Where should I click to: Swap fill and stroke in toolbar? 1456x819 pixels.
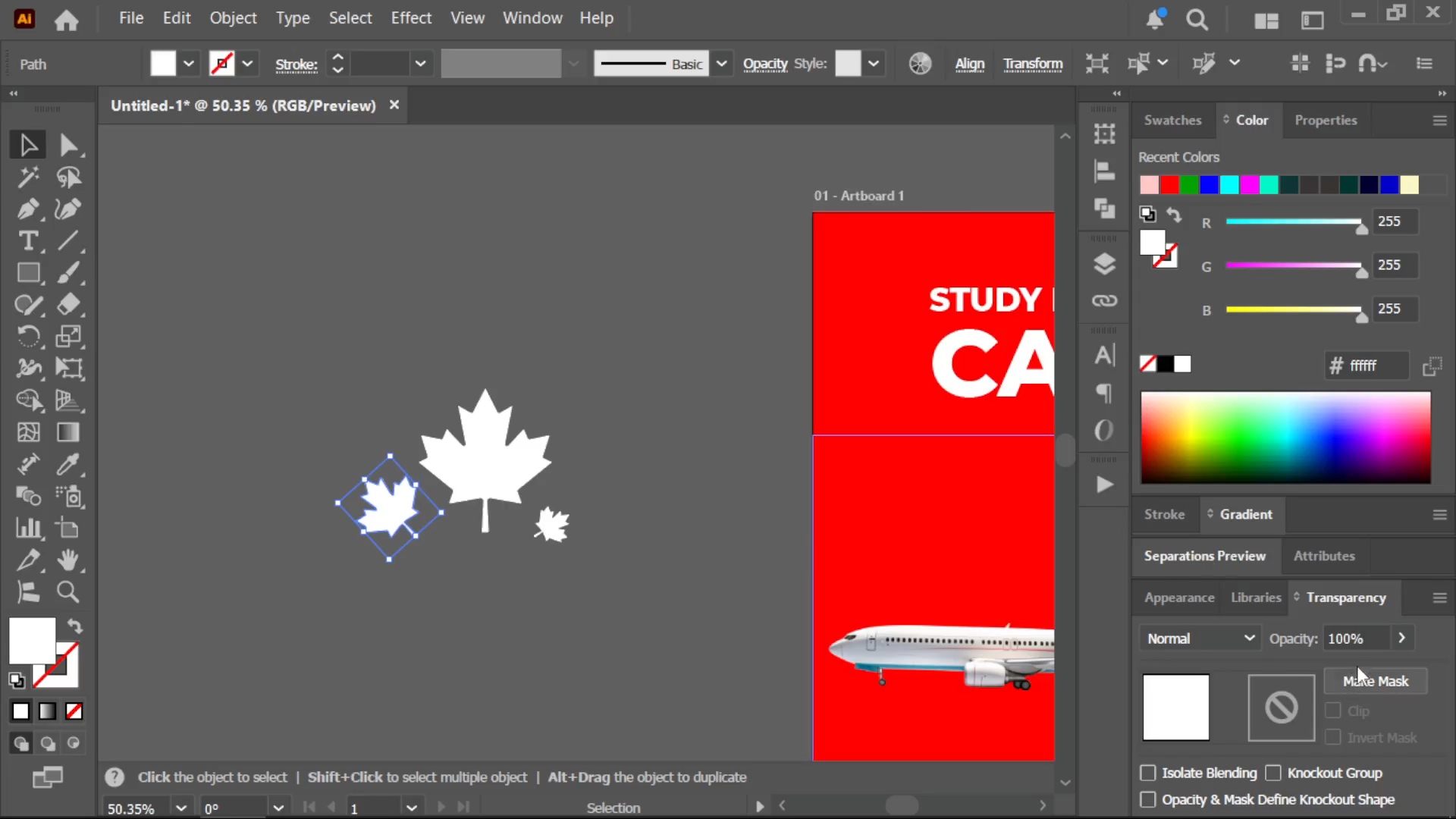coord(74,626)
